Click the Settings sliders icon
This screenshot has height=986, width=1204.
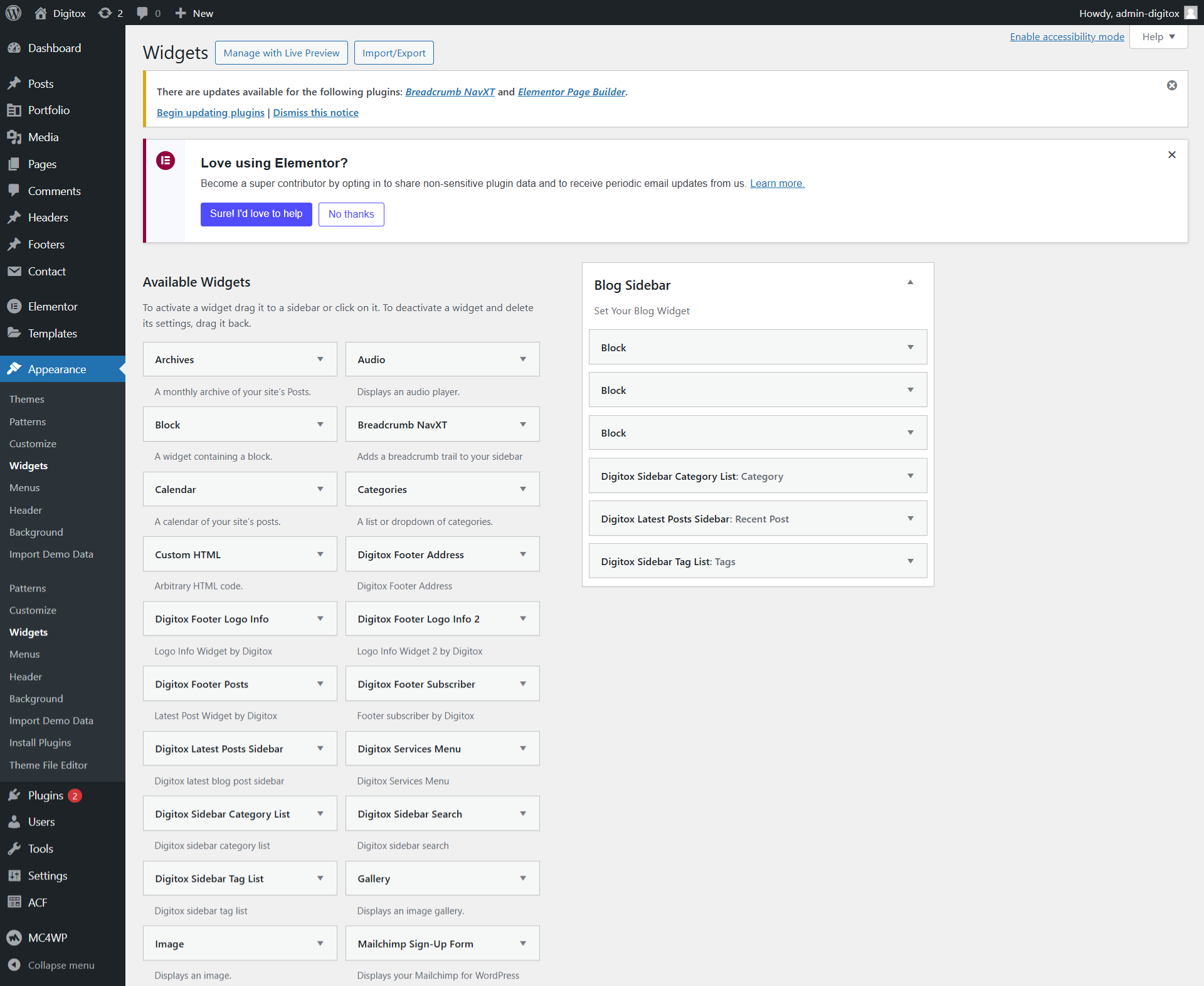point(14,876)
